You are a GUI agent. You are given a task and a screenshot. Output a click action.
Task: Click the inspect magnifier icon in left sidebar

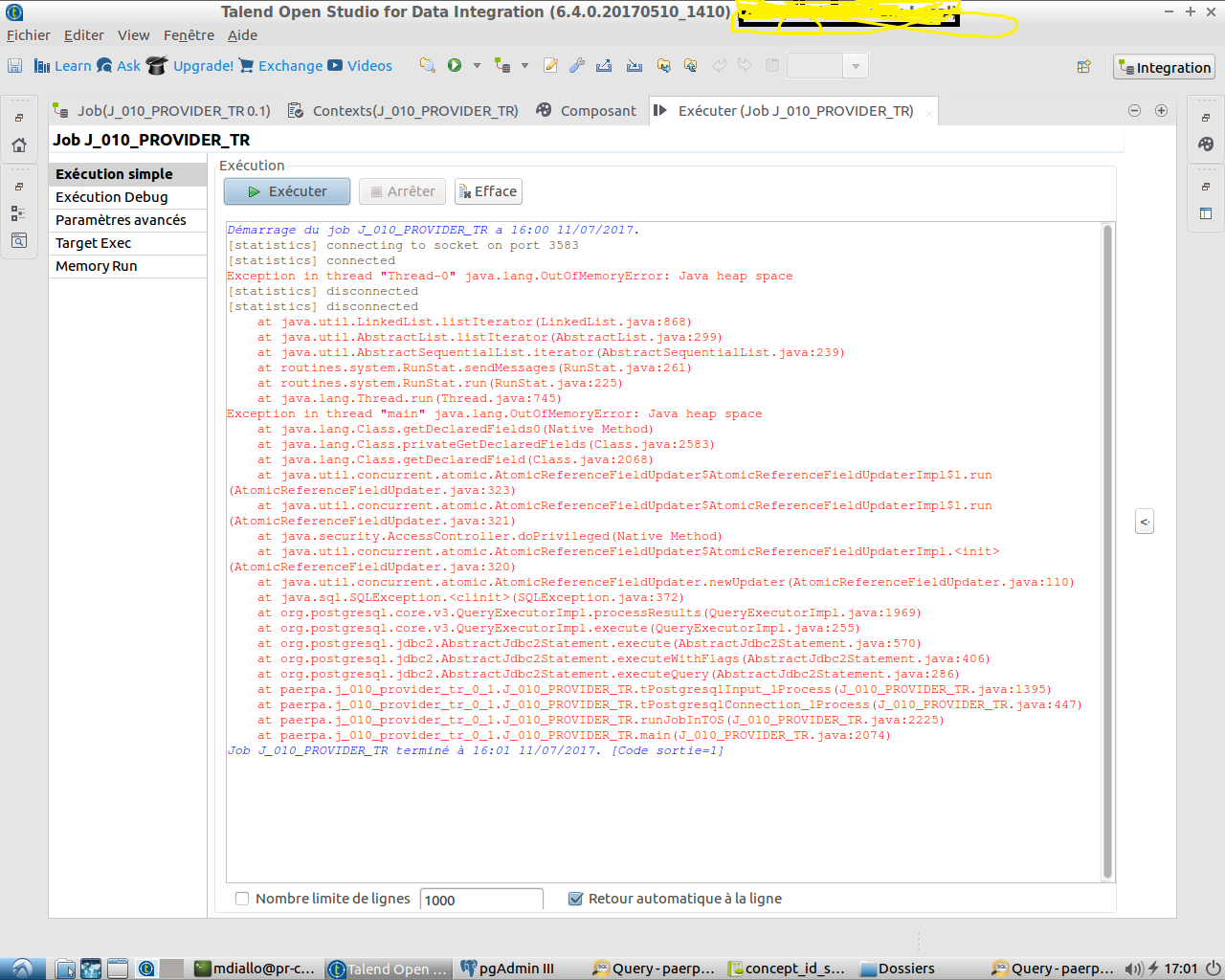pos(18,241)
